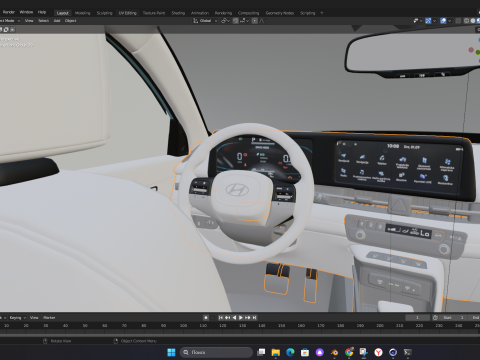The width and height of the screenshot is (480, 360).
Task: Click the Blender icon on the taskbar
Action: pos(334,352)
